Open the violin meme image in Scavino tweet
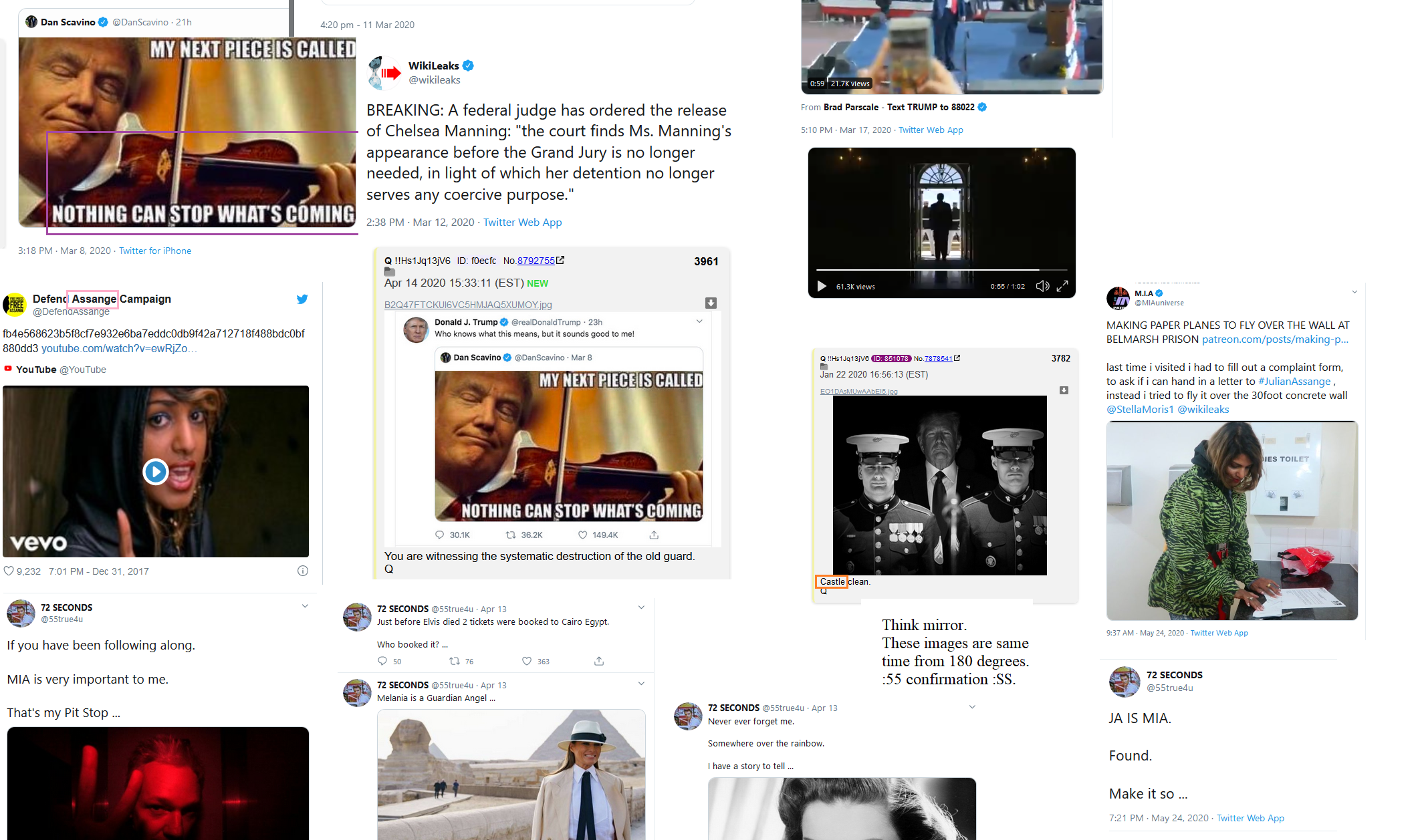 click(187, 132)
